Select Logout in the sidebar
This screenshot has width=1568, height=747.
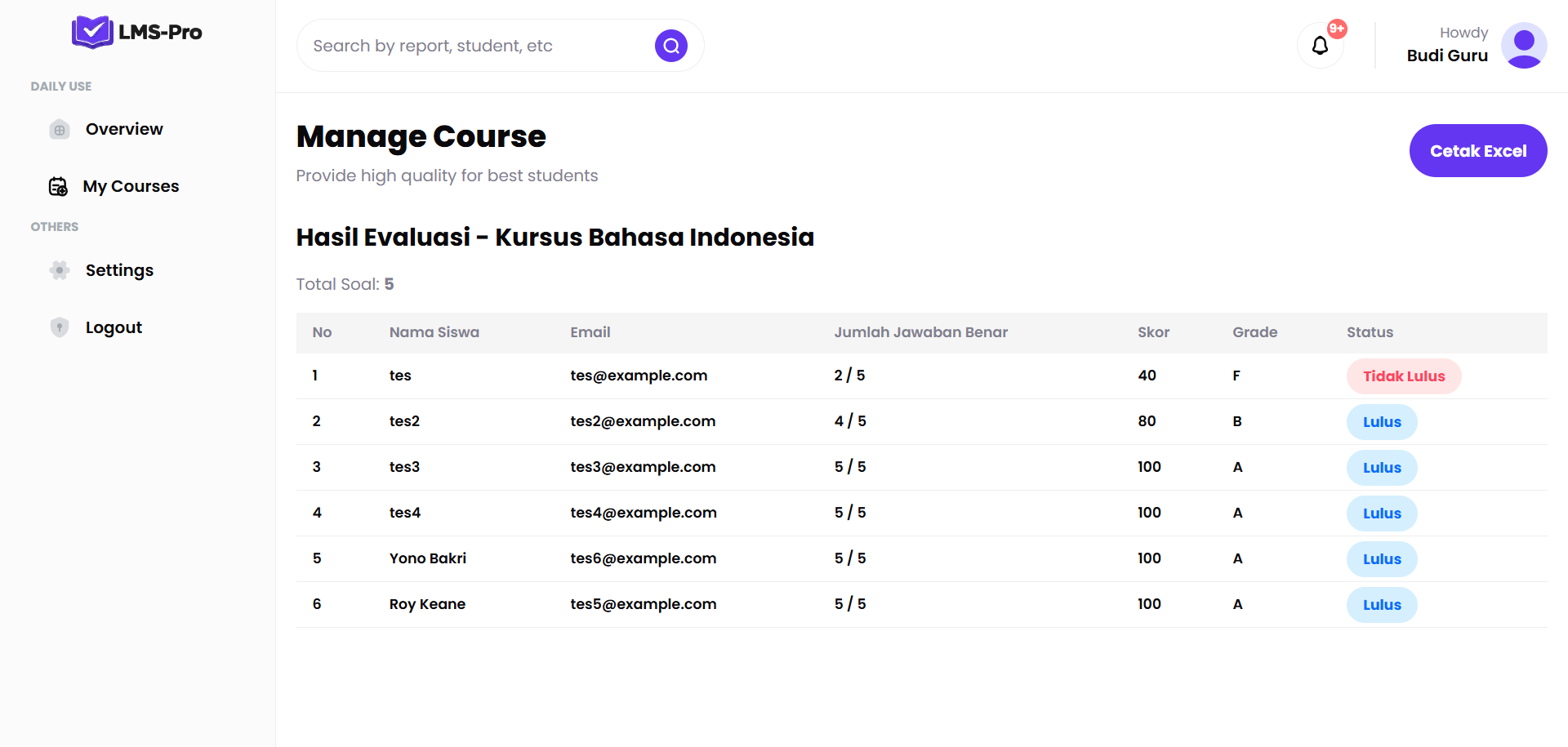114,327
